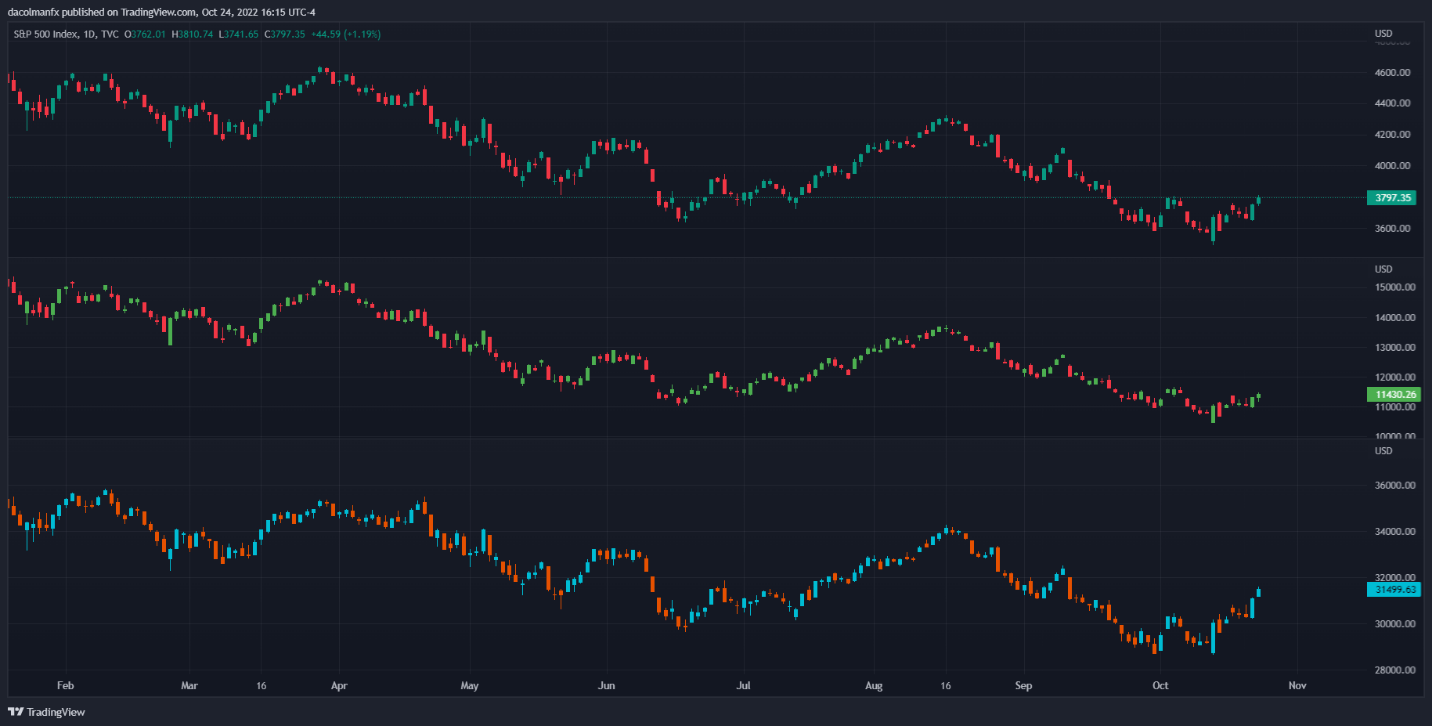Select the high value H3810.74
This screenshot has height=726, width=1432.
click(190, 34)
